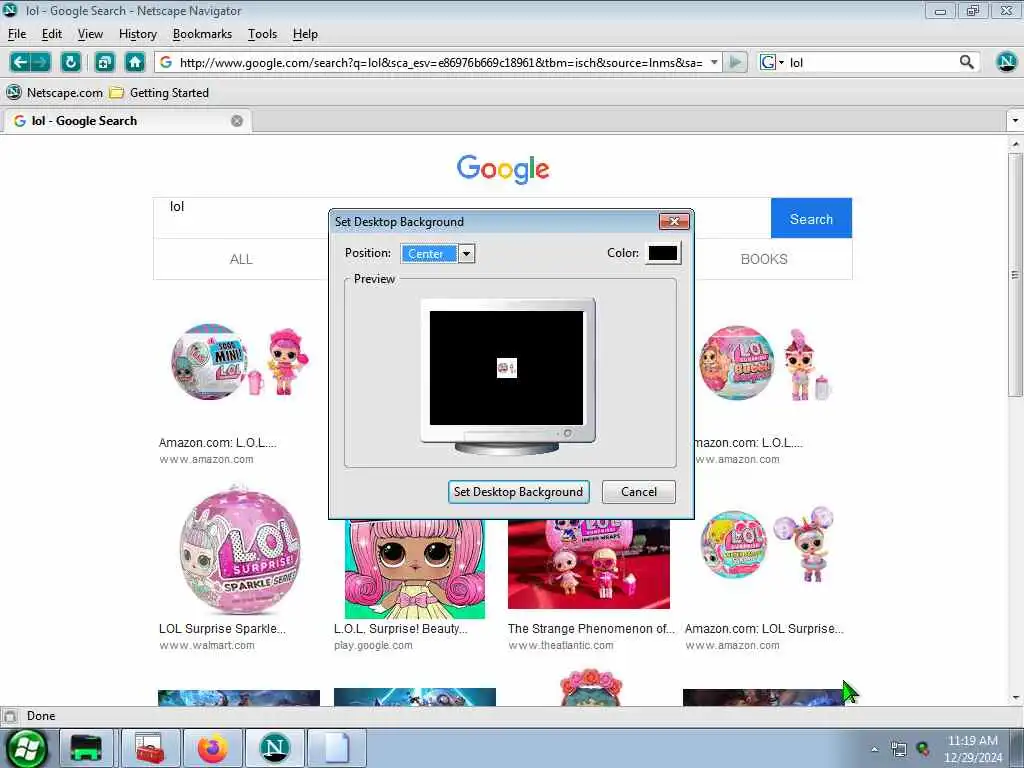The image size is (1024, 768).
Task: Open the Help menu
Action: pos(305,34)
